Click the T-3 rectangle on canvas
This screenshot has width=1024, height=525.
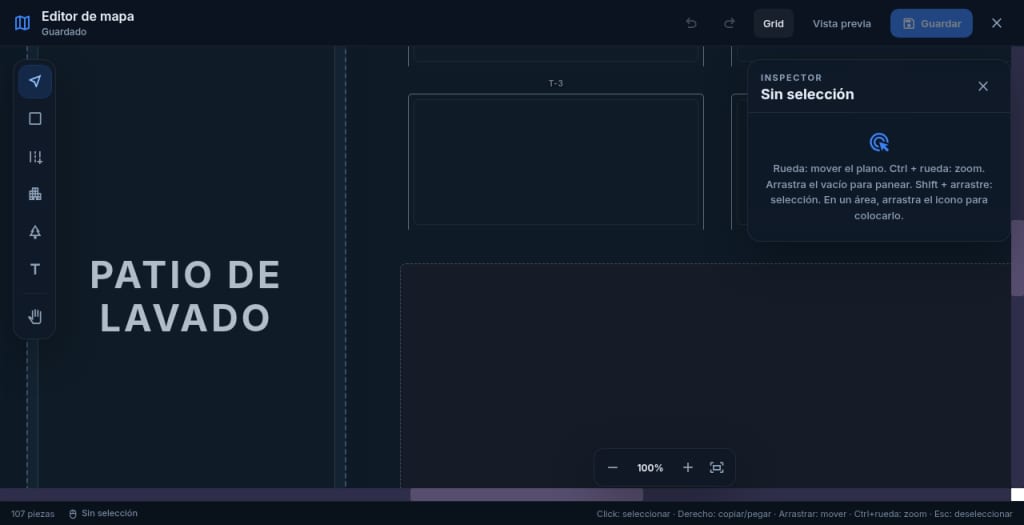[x=556, y=161]
